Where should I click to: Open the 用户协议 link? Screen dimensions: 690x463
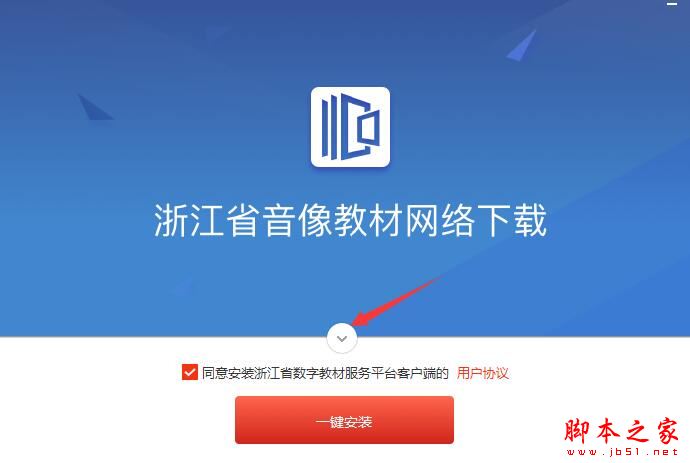point(482,373)
